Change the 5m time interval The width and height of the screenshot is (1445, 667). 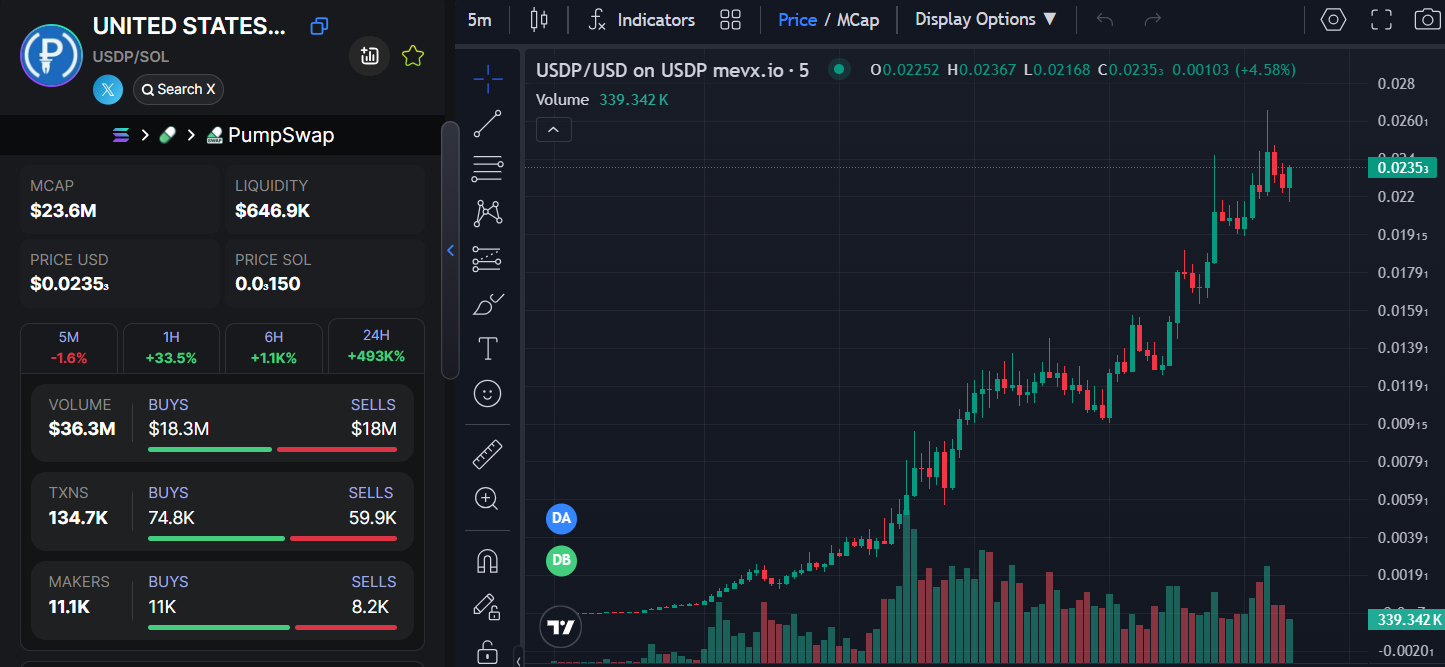(x=480, y=20)
